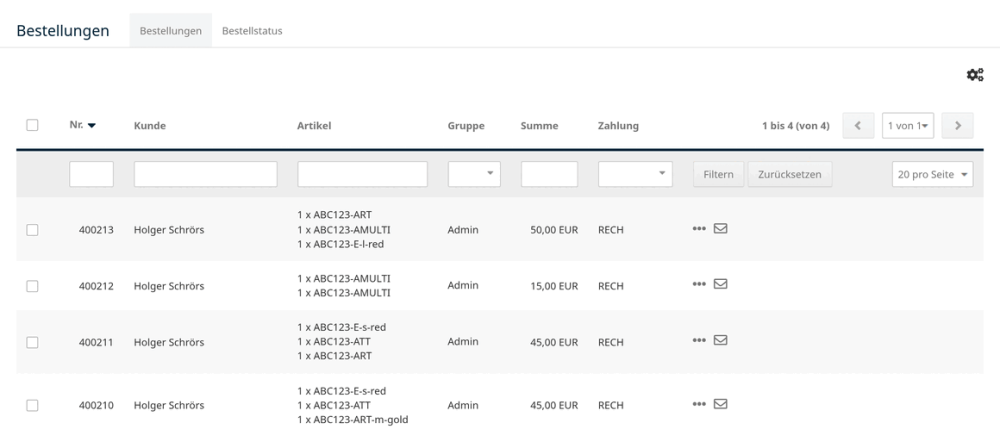This screenshot has width=1000, height=448.
Task: Go to previous page arrow
Action: [x=858, y=126]
